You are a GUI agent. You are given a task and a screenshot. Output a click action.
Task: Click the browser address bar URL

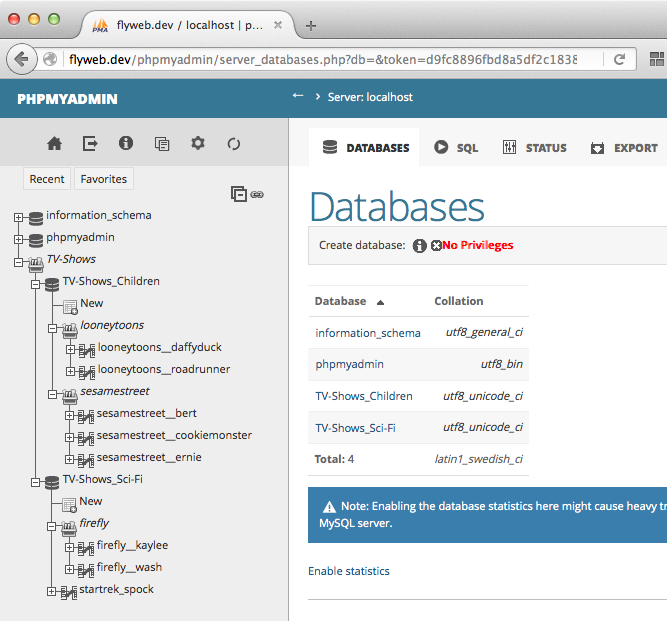(x=323, y=60)
